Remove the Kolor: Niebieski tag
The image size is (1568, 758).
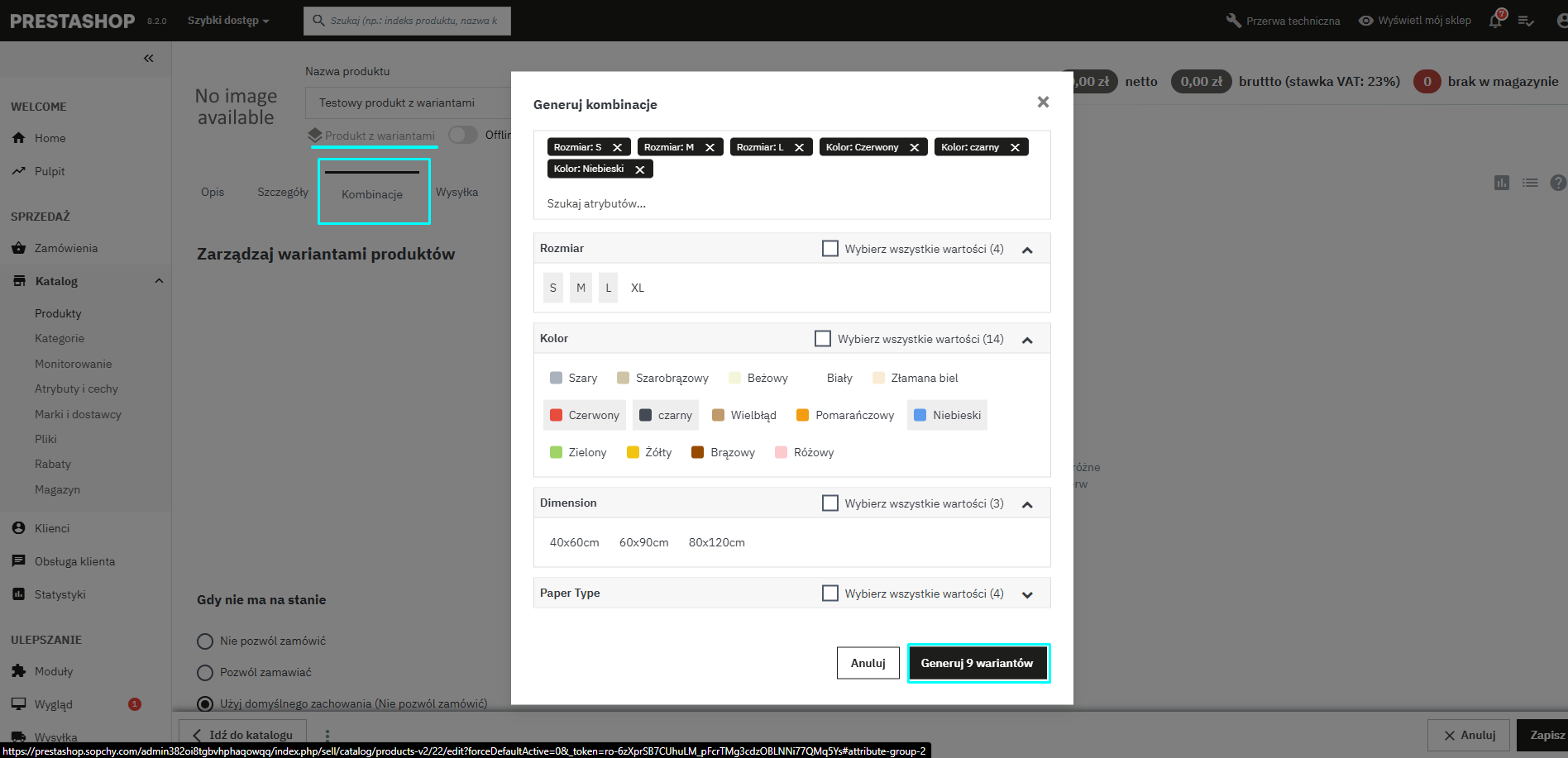pyautogui.click(x=639, y=169)
